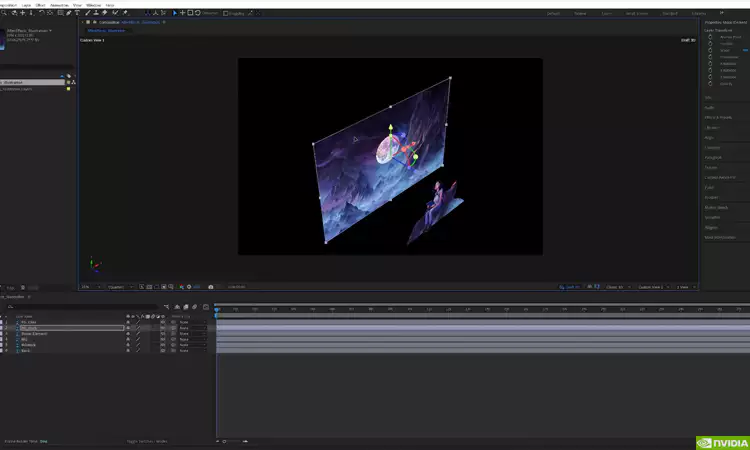750x450 pixels.
Task: Click the label color square of layer 1
Action: [1, 322]
